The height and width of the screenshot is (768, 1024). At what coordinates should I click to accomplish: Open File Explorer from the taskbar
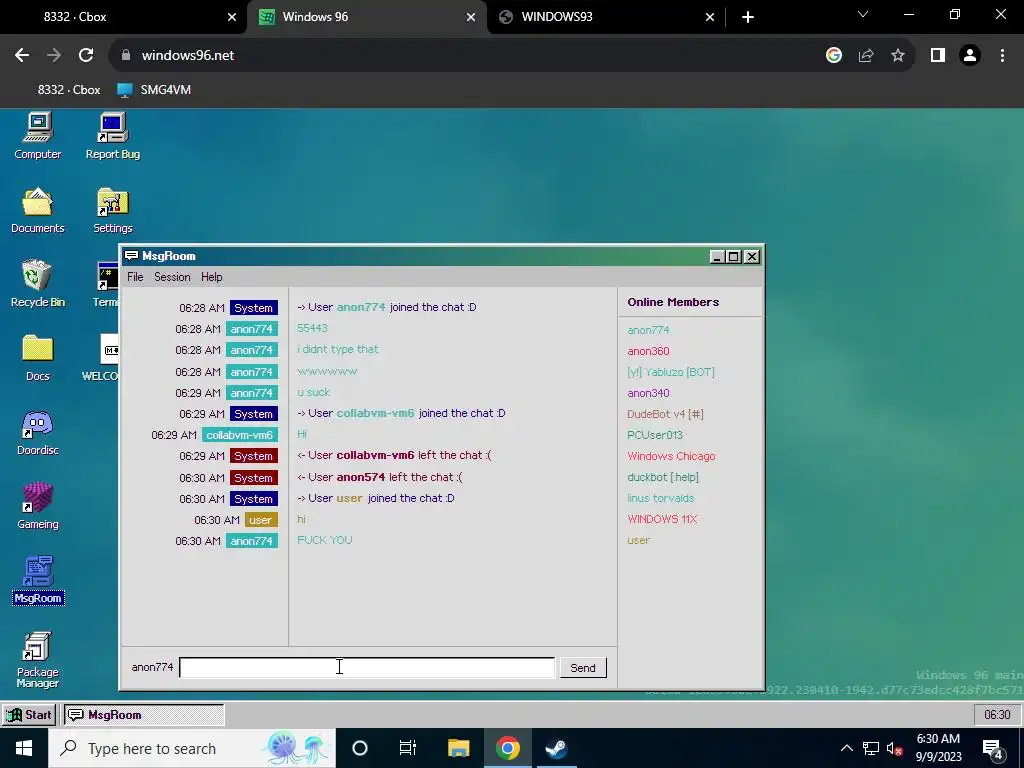[x=458, y=748]
